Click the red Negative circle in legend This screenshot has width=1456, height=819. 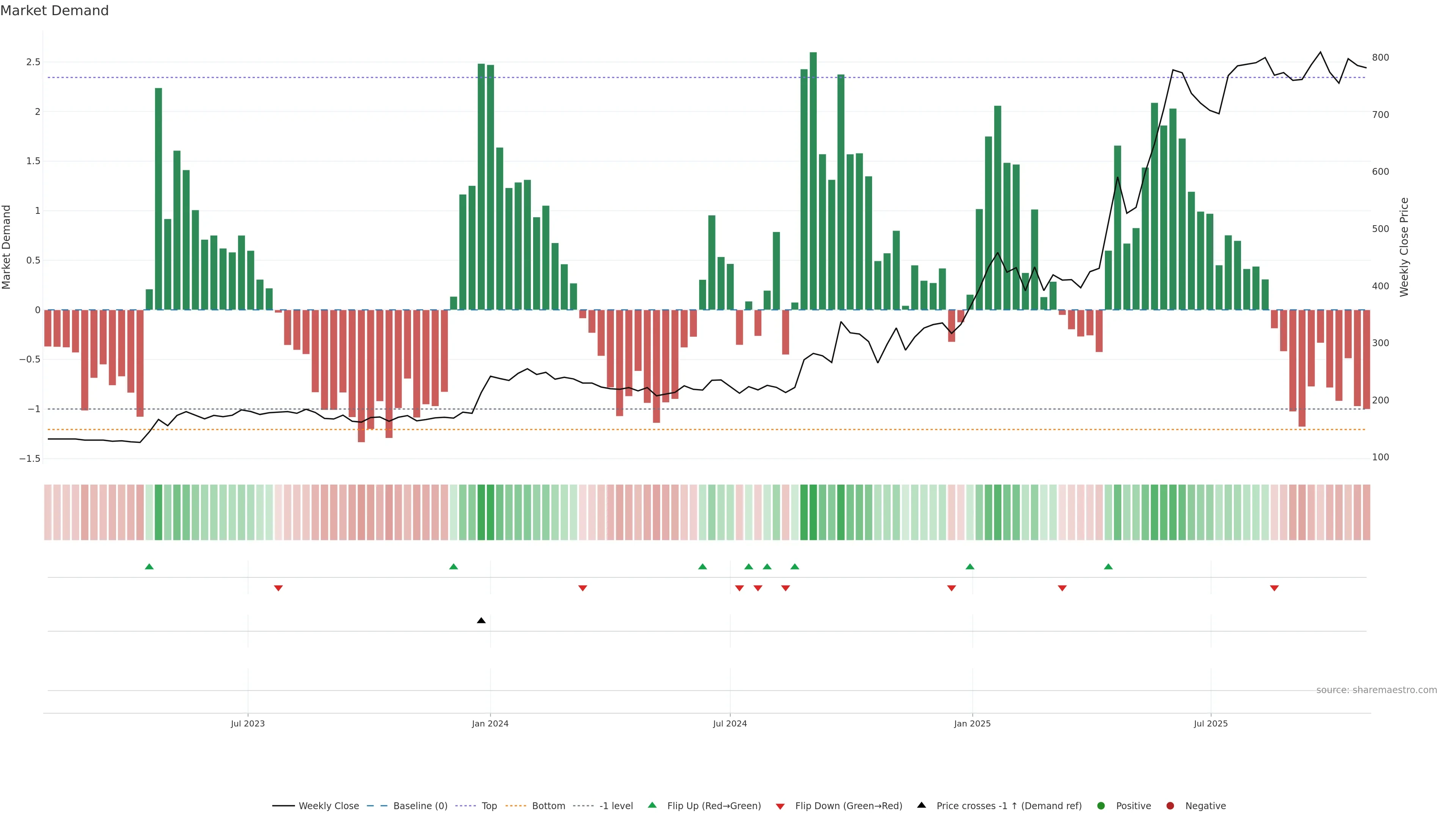1170,806
